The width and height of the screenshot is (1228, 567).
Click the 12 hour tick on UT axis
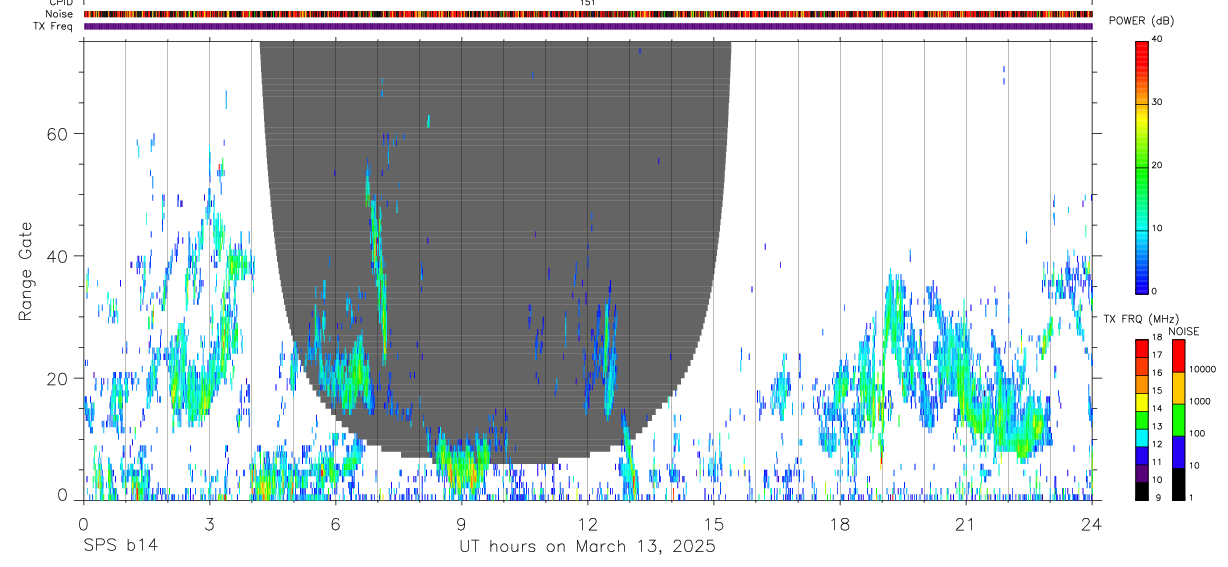(x=588, y=524)
